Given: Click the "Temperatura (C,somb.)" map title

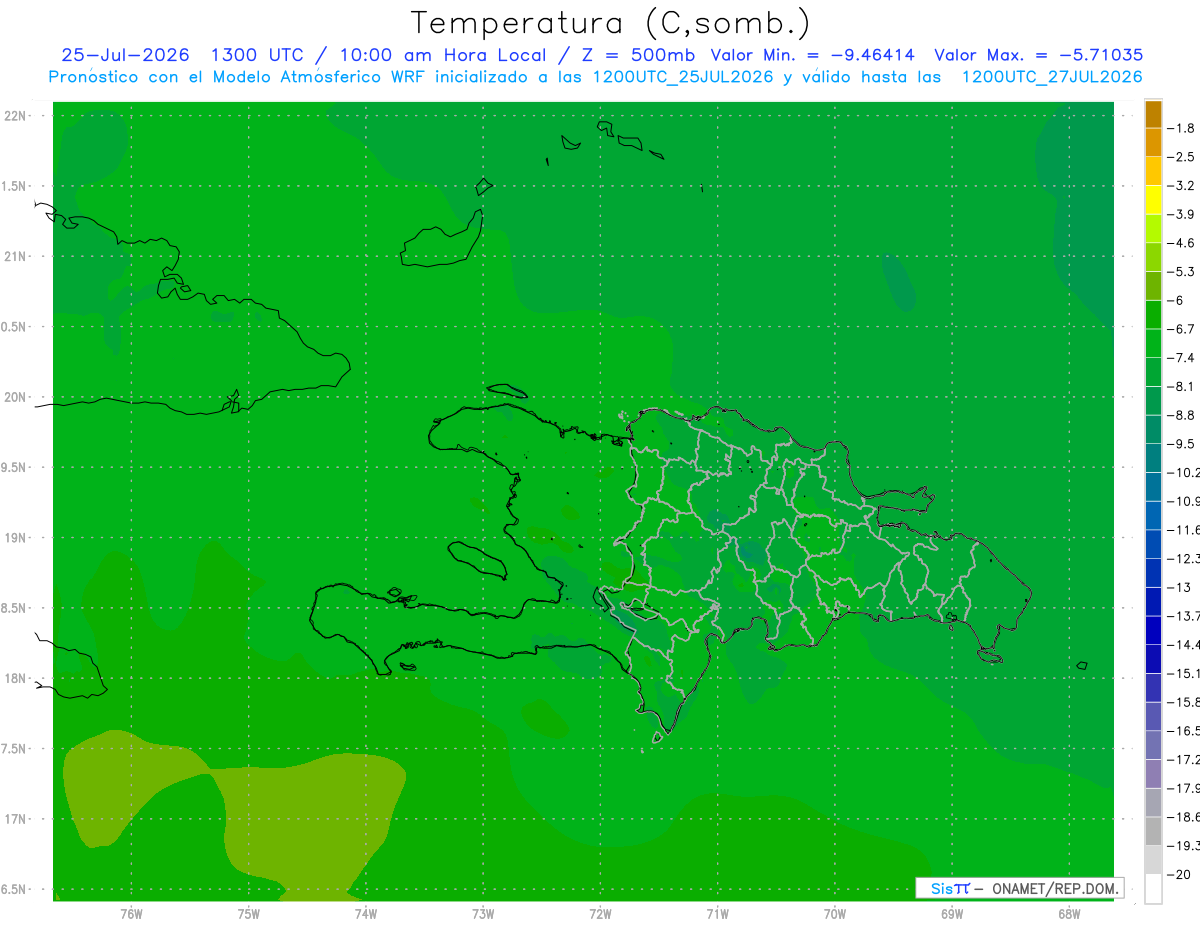Looking at the screenshot, I should click(611, 23).
